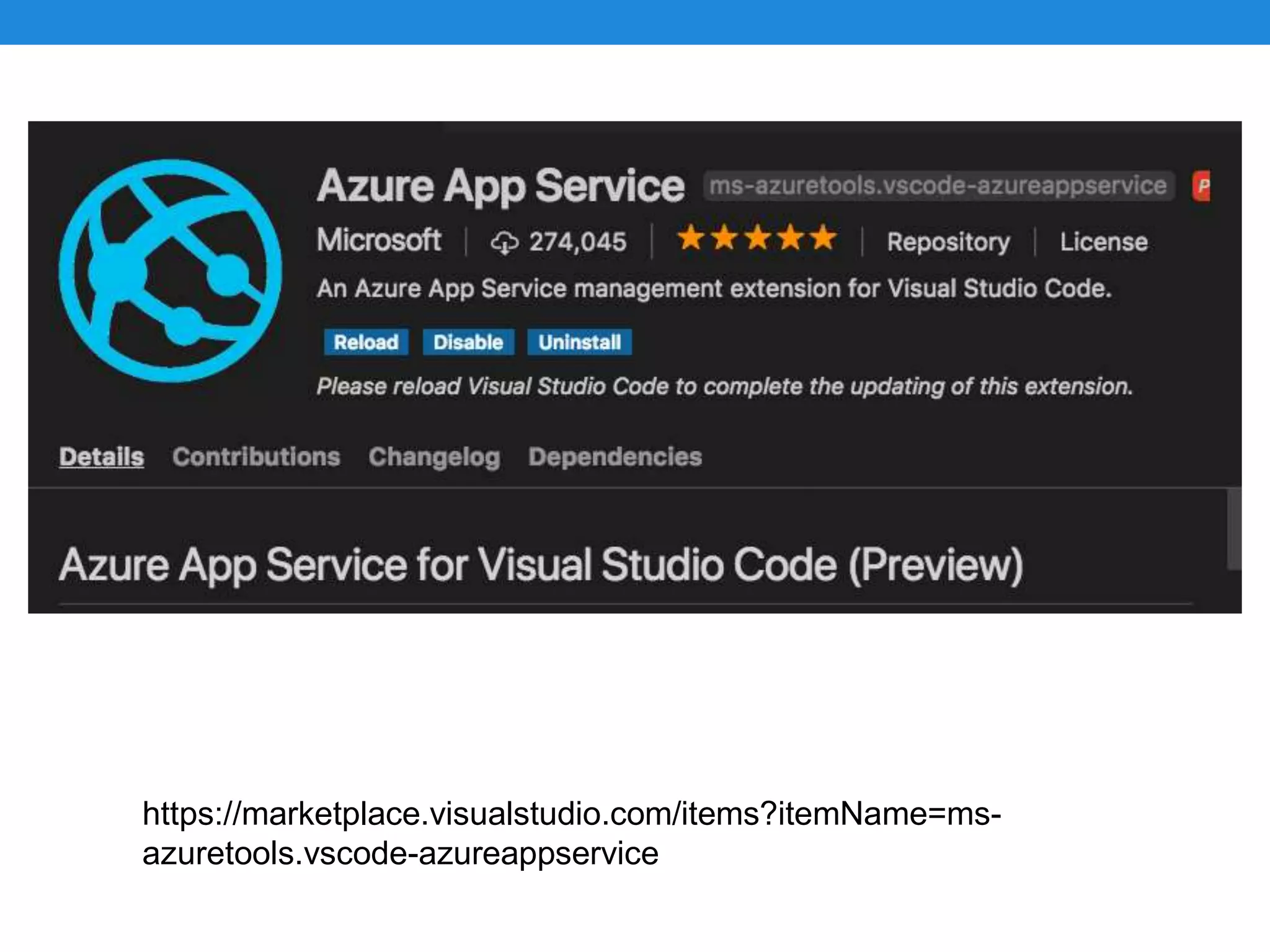Reload Visual Studio Code via Reload button

[x=366, y=342]
